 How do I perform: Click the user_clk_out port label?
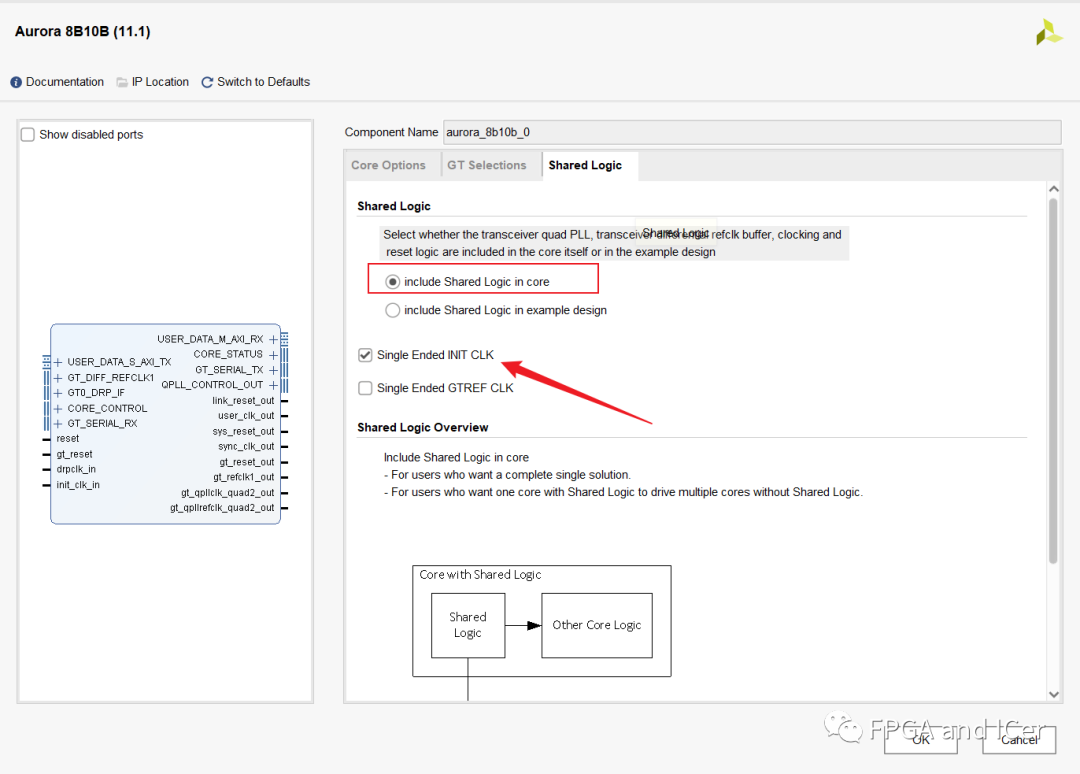click(246, 416)
